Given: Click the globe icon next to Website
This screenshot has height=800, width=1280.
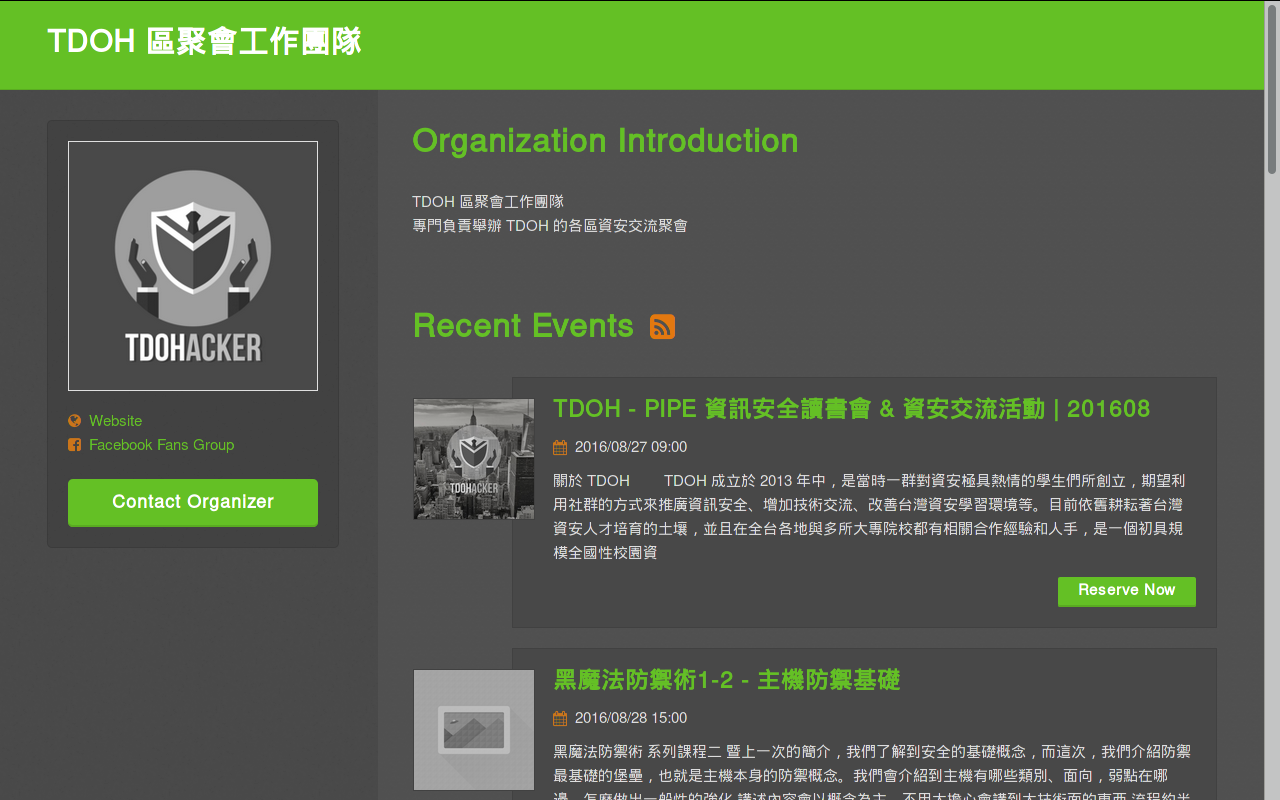Looking at the screenshot, I should click(74, 421).
